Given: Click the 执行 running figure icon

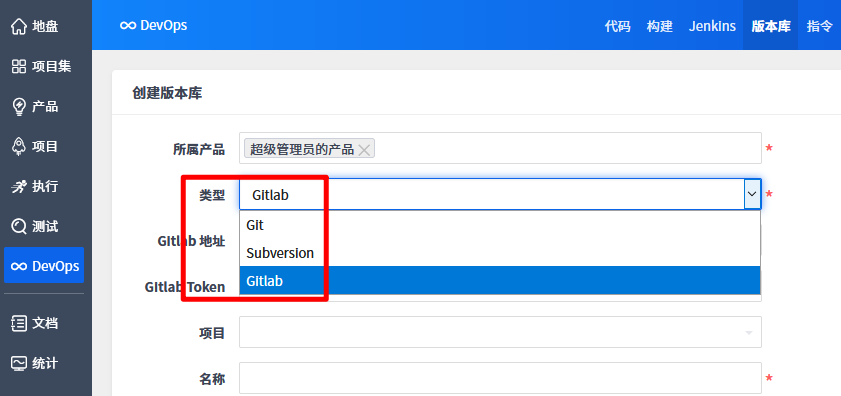Looking at the screenshot, I should pos(19,187).
